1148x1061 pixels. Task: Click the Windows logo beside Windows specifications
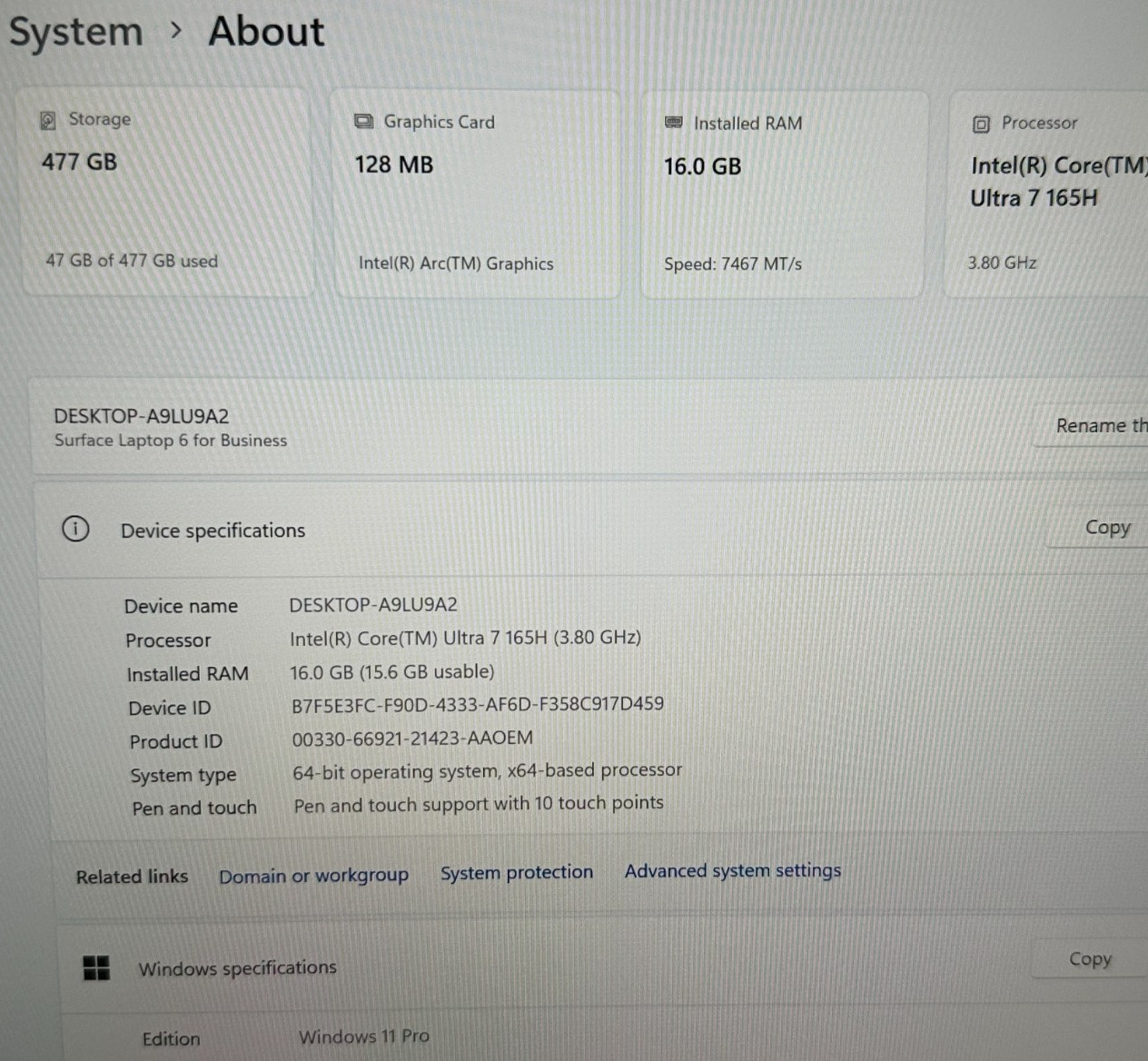click(96, 967)
